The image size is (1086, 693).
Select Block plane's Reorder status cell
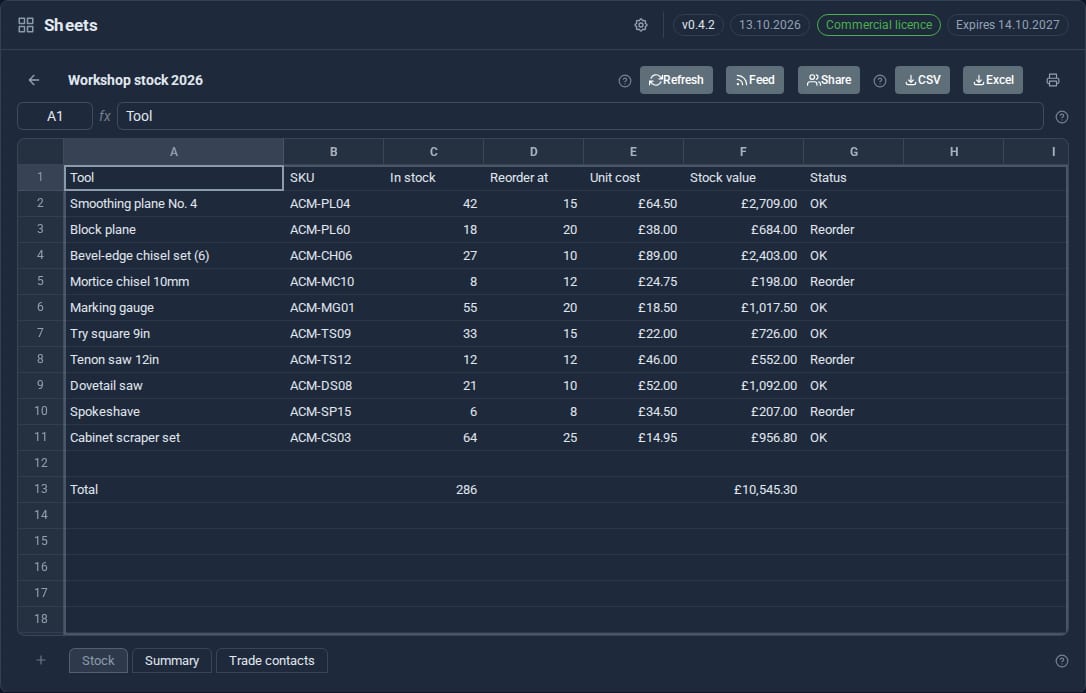pyautogui.click(x=854, y=229)
